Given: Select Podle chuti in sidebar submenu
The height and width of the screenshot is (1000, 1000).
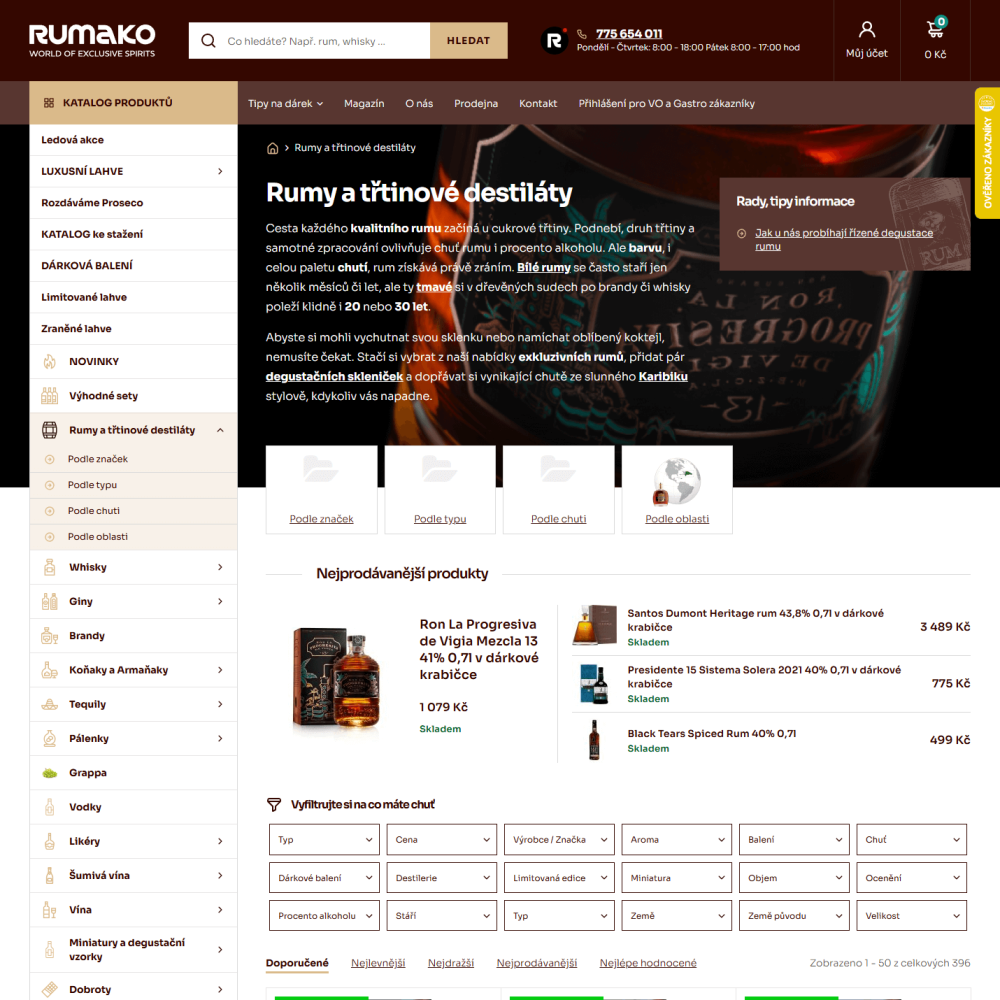Looking at the screenshot, I should (x=94, y=511).
